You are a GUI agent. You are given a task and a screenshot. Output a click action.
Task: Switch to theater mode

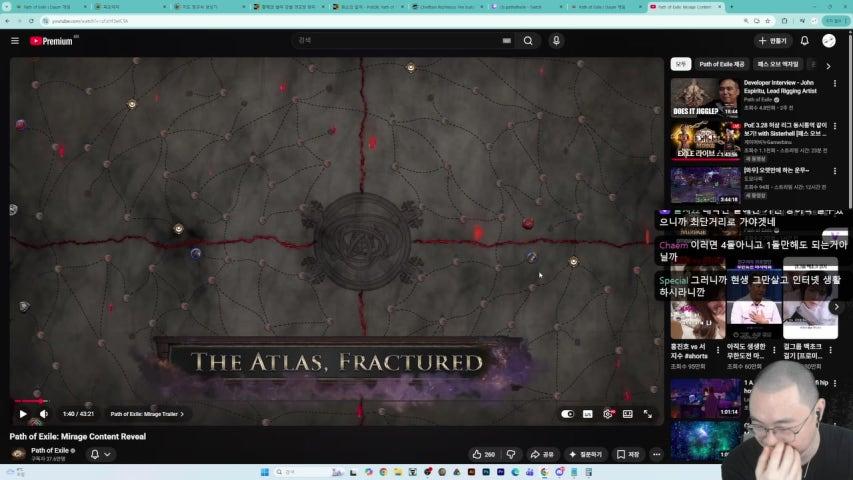(x=628, y=414)
